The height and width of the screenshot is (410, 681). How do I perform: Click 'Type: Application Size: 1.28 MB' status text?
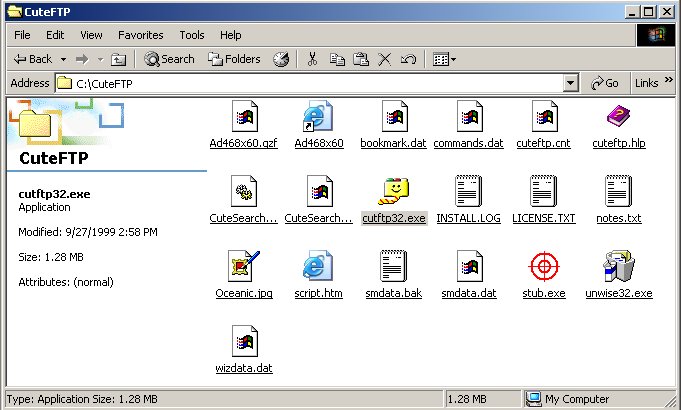coord(82,399)
